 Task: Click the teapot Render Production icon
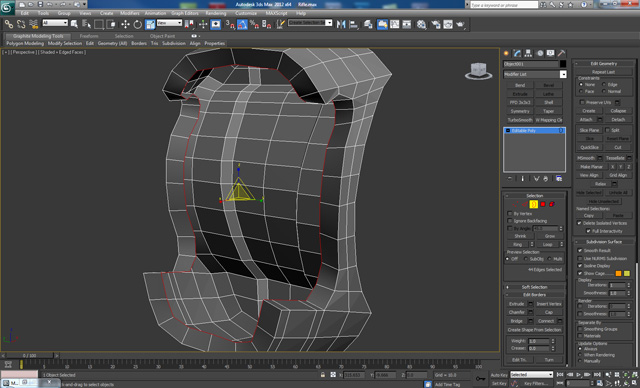tap(460, 24)
